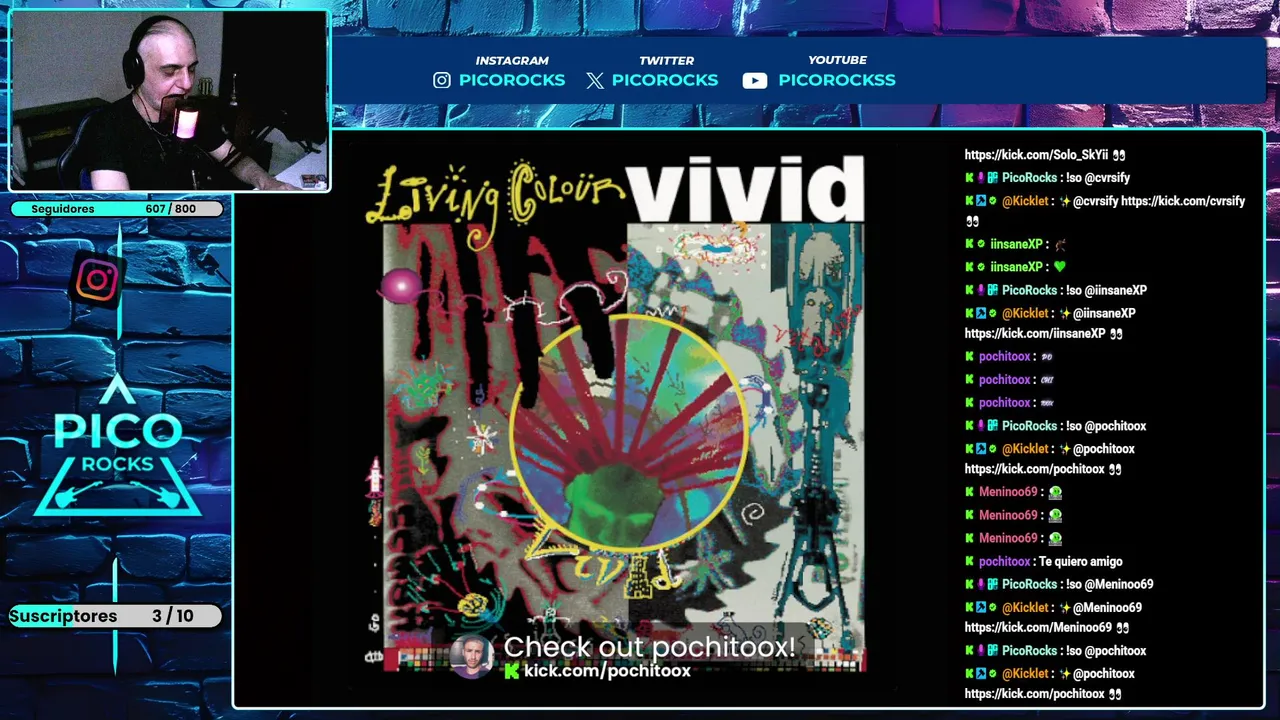The image size is (1280, 720).
Task: Click the green Kick logo beside kick.com/pochitoox
Action: (512, 671)
